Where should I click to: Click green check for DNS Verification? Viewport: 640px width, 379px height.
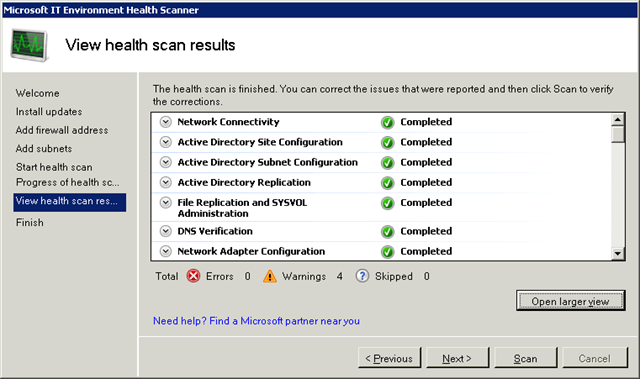(387, 231)
